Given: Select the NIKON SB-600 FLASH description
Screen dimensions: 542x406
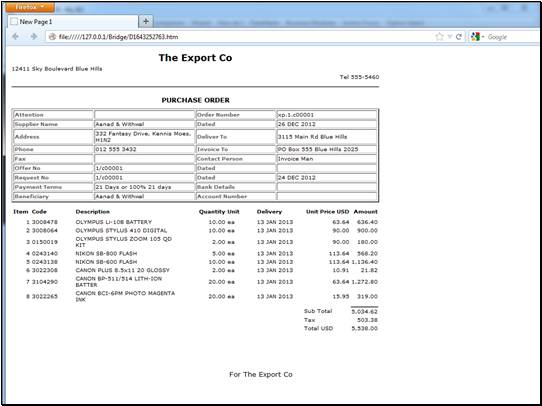Looking at the screenshot, I should 106,262.
